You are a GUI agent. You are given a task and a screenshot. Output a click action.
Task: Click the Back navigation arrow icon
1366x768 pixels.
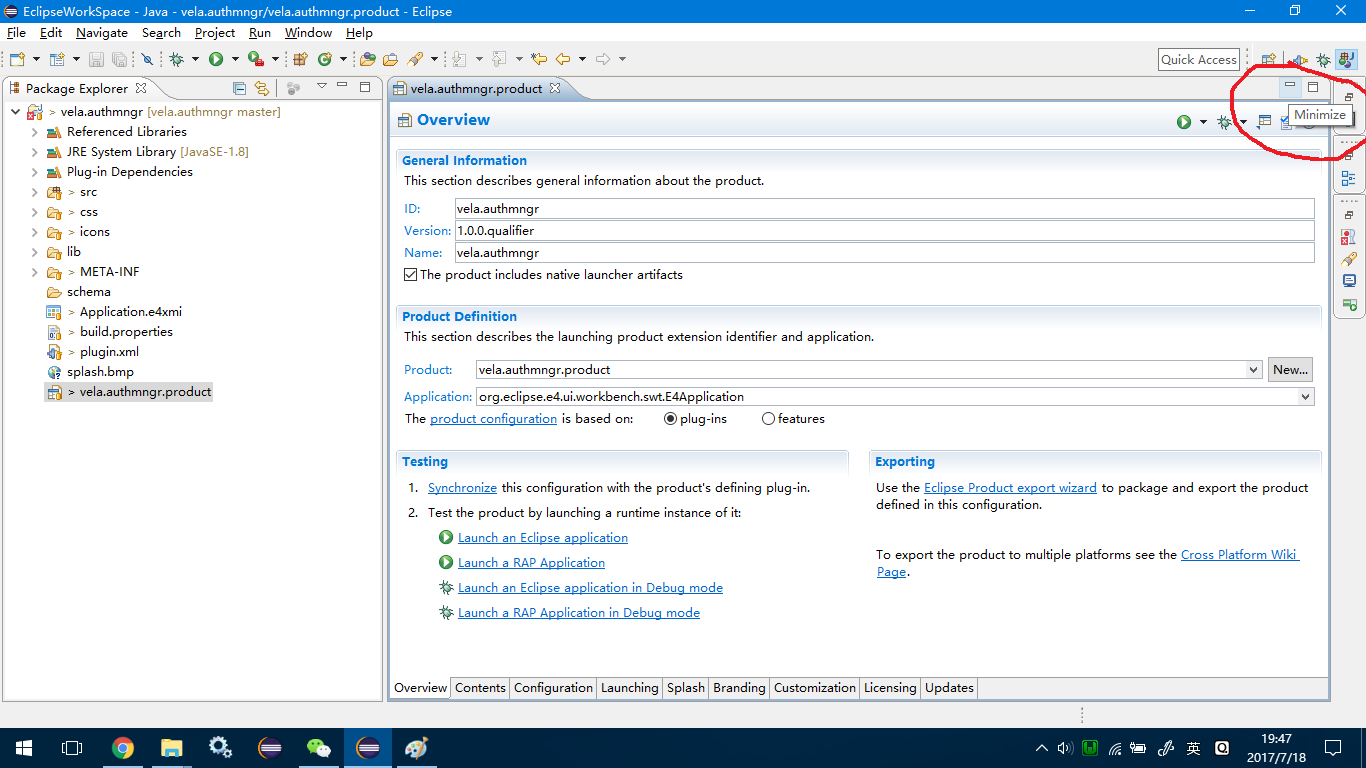(x=563, y=60)
